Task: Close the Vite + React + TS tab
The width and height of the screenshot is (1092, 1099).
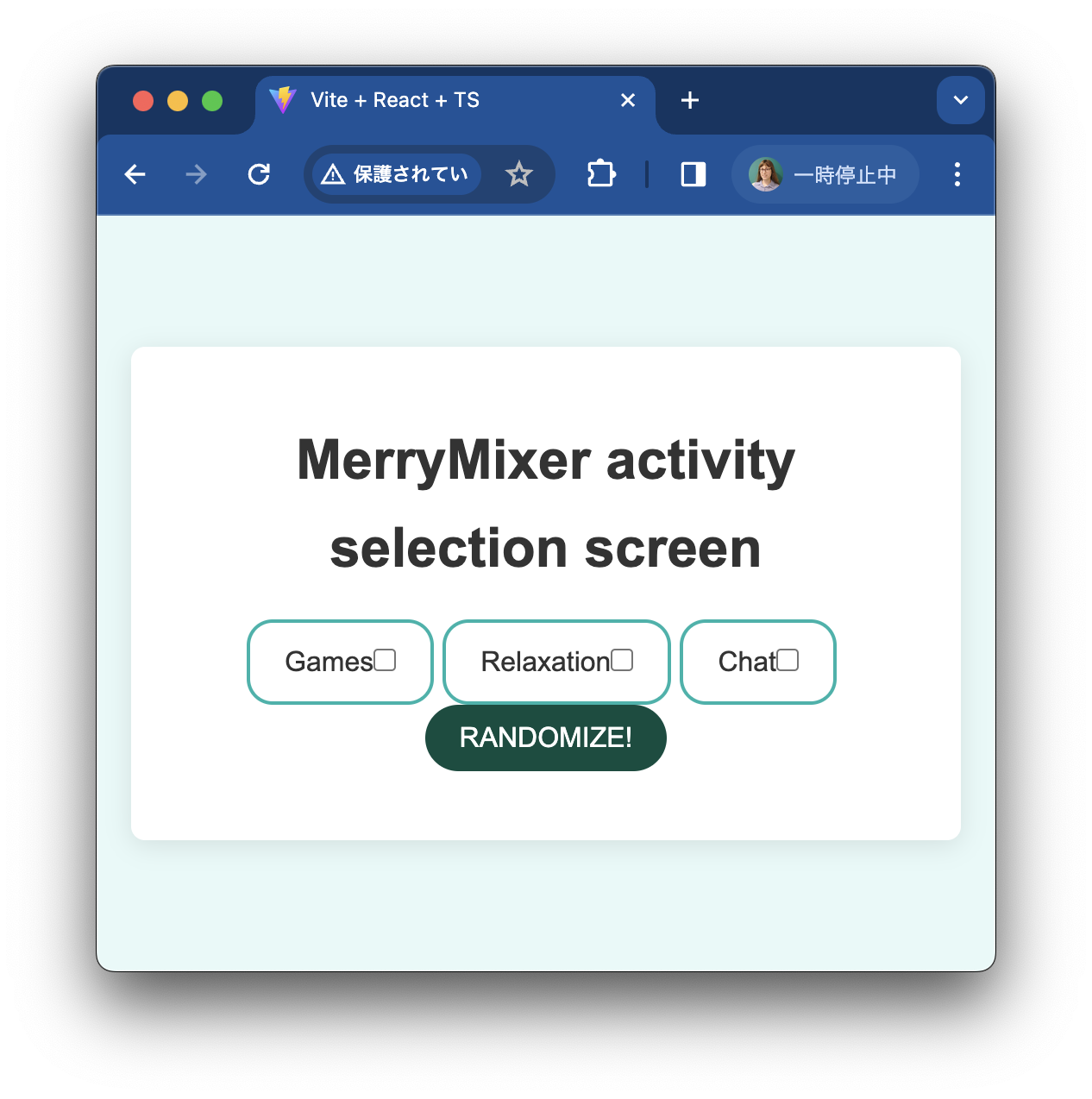Action: pyautogui.click(x=628, y=100)
